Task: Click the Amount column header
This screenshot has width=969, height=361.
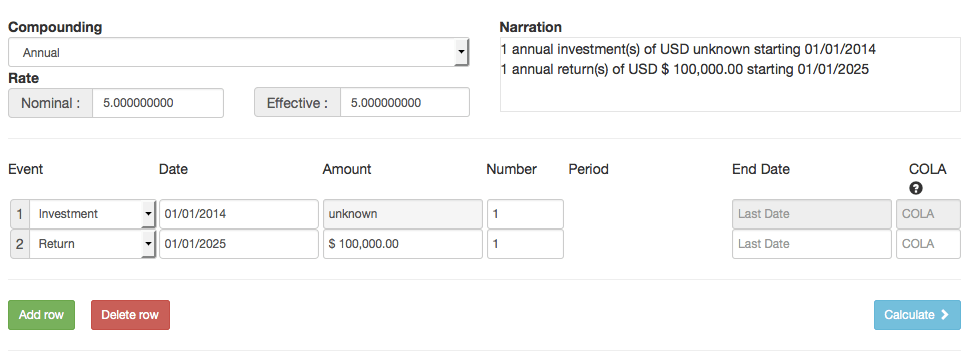Action: point(347,169)
